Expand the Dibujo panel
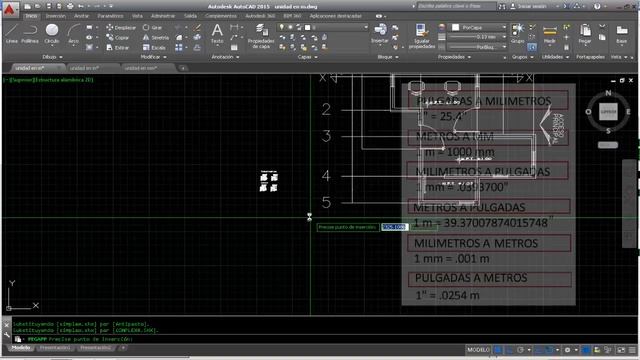The width and height of the screenshot is (640, 360). pos(53,57)
